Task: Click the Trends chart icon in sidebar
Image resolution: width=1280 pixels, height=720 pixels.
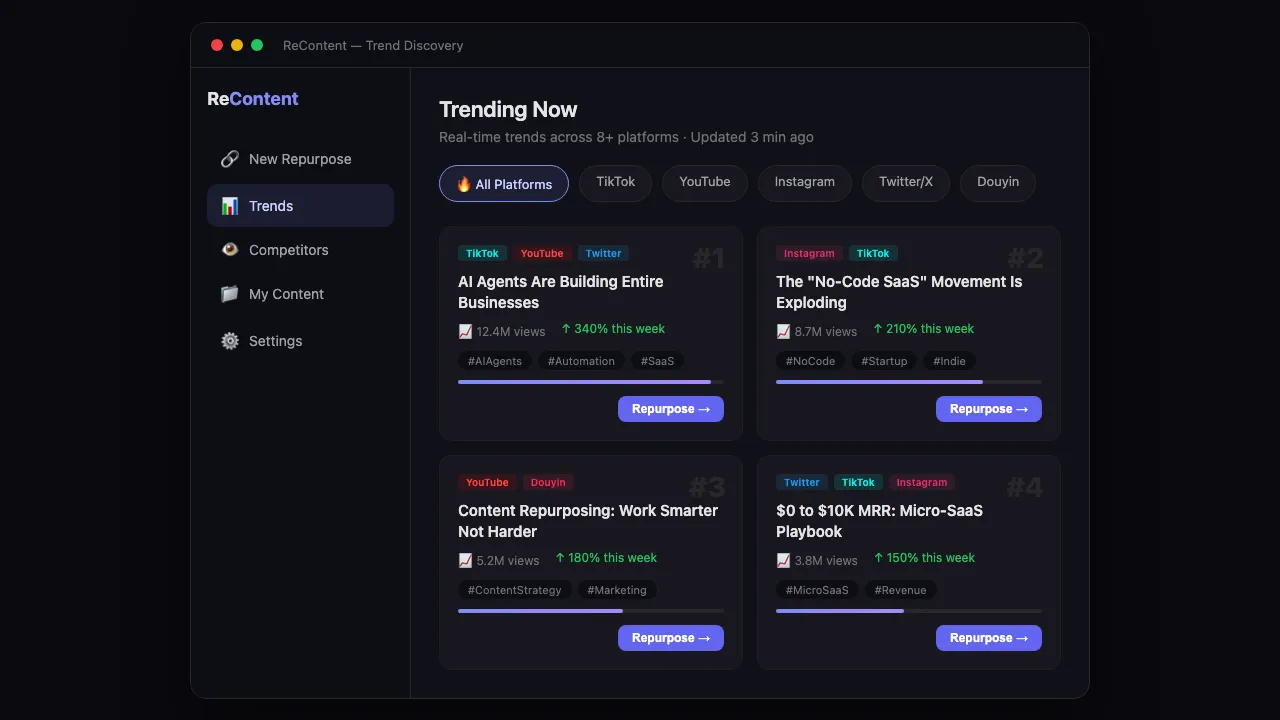Action: [229, 206]
